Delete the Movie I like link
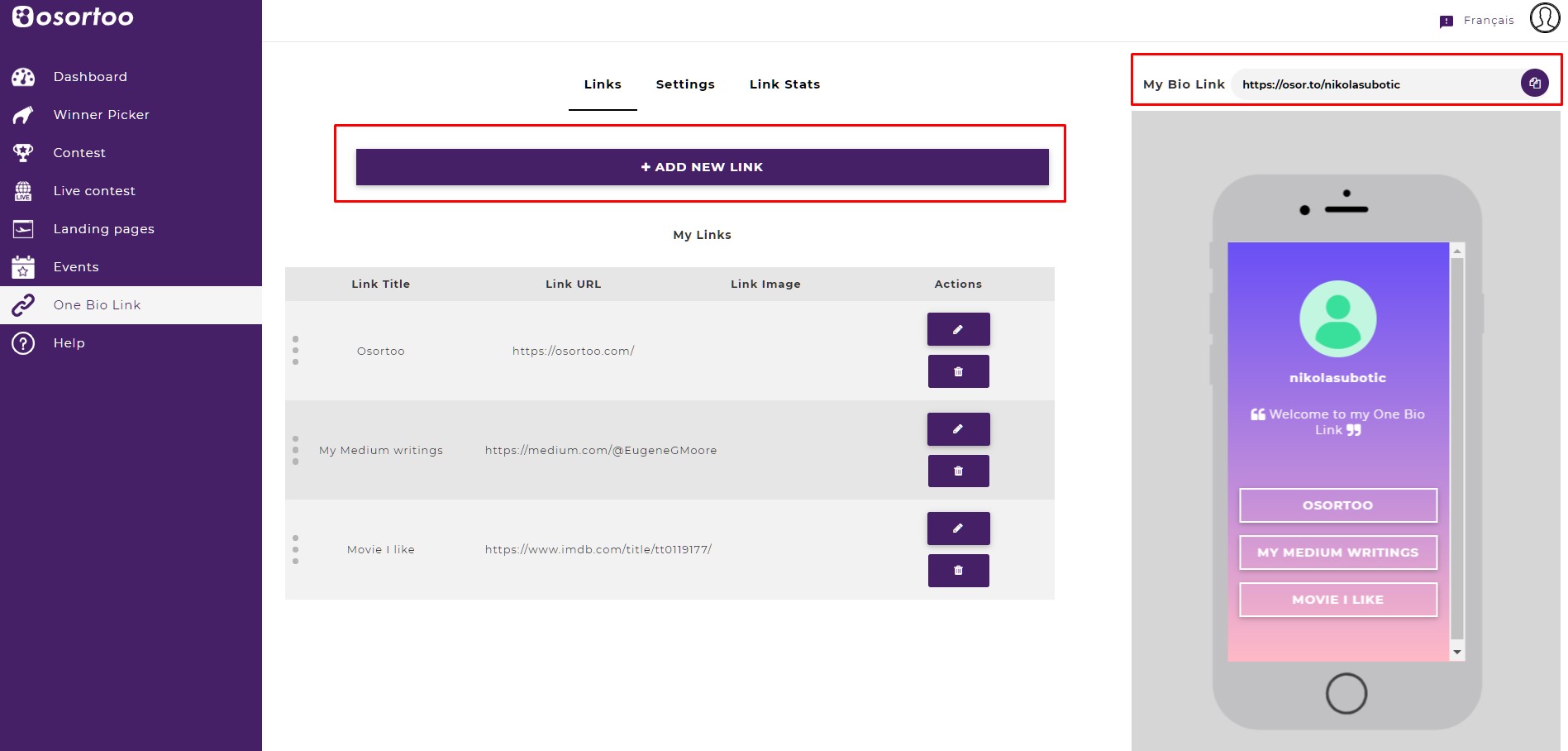The height and width of the screenshot is (751, 1568). 959,571
